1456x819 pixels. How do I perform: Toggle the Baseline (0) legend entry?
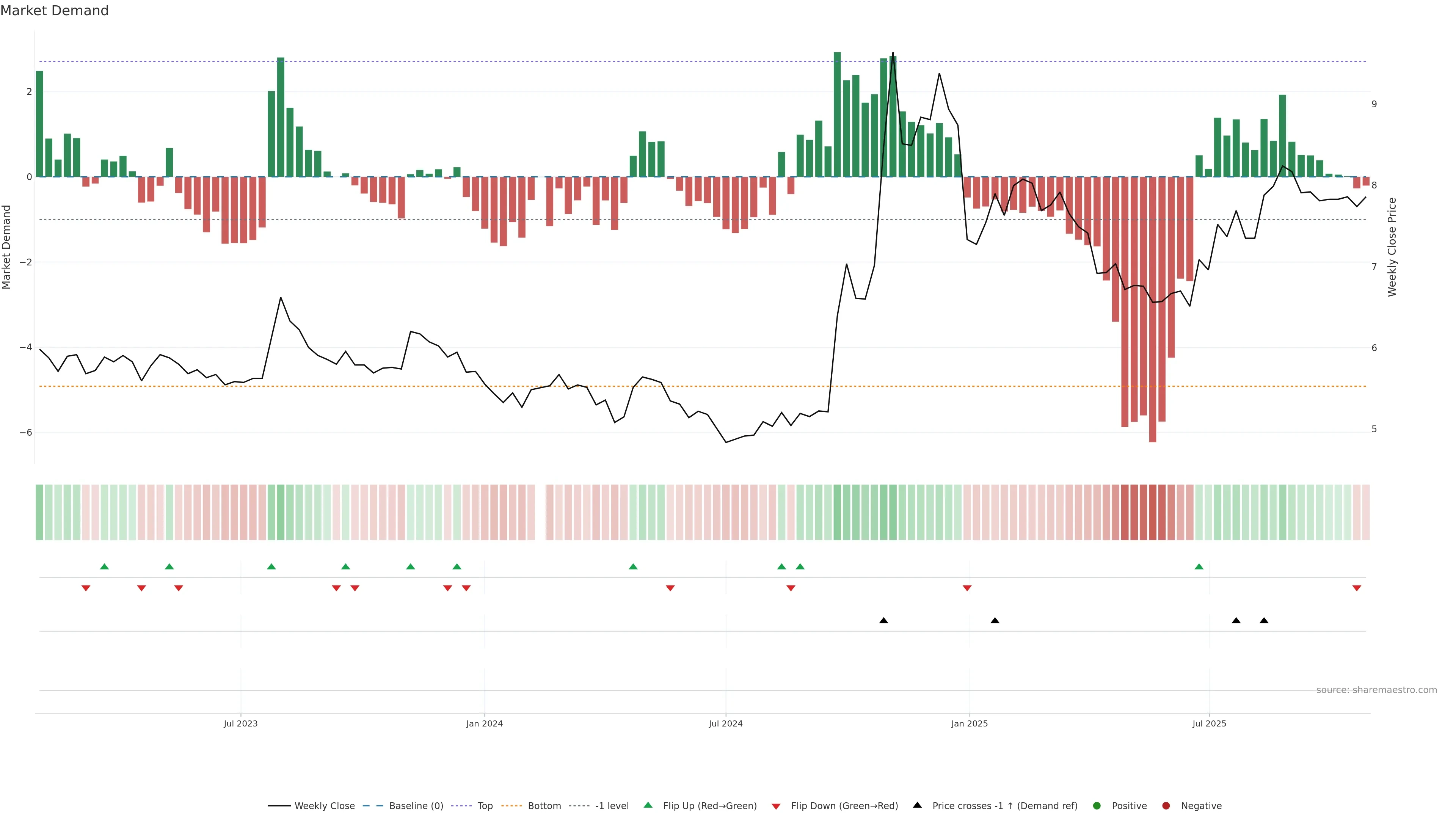pyautogui.click(x=416, y=805)
